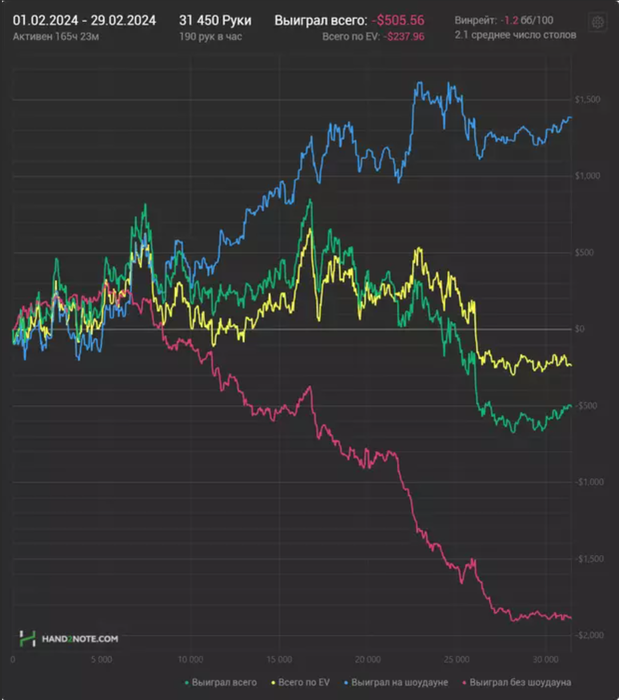The height and width of the screenshot is (700, 619).
Task: Click the 15 000 x-axis marker
Action: (x=279, y=660)
